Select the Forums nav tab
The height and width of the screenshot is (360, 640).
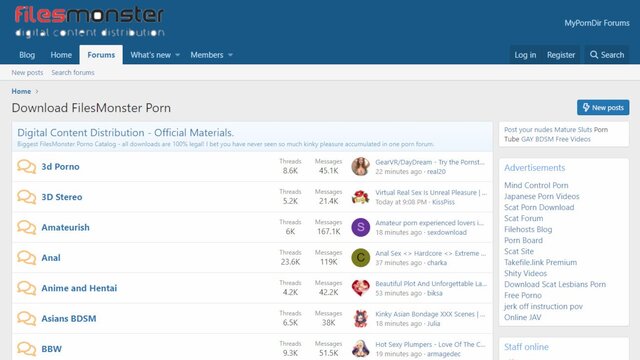(x=101, y=55)
